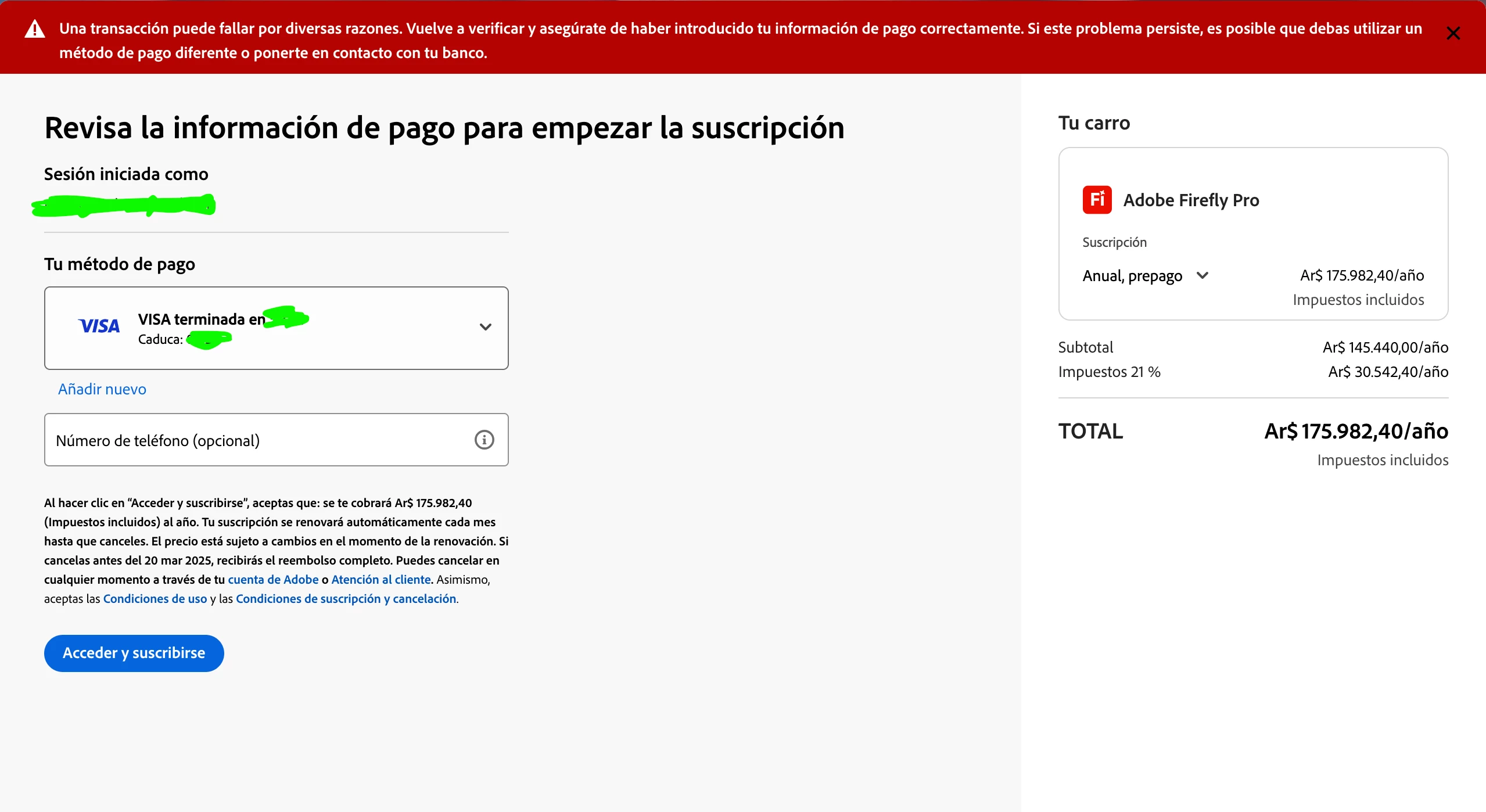Click the chevron next to Anual, prepago
Image resolution: width=1486 pixels, height=812 pixels.
(x=1203, y=275)
